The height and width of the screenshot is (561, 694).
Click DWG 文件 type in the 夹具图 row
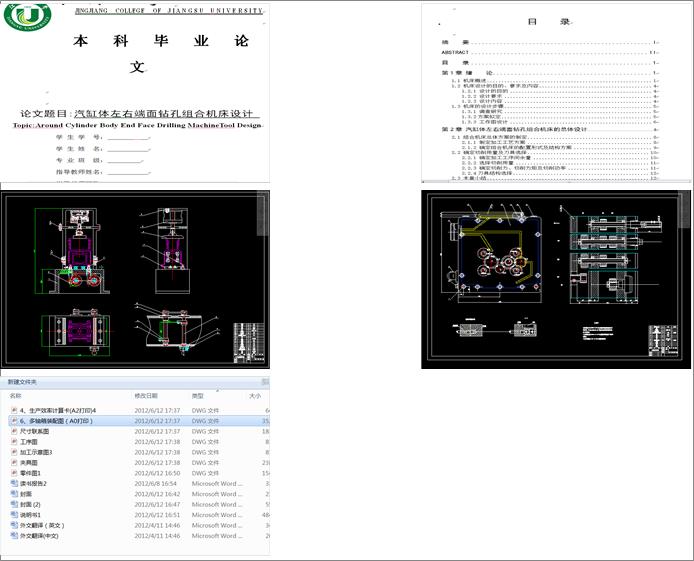pos(205,462)
